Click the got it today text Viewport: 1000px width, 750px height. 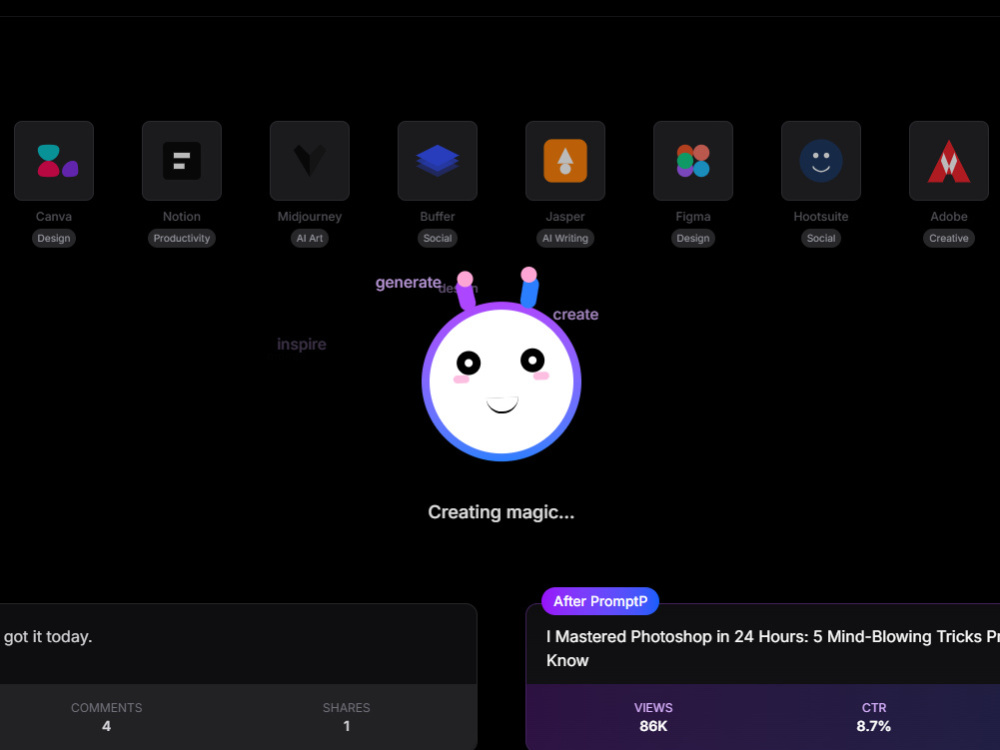[x=48, y=636]
